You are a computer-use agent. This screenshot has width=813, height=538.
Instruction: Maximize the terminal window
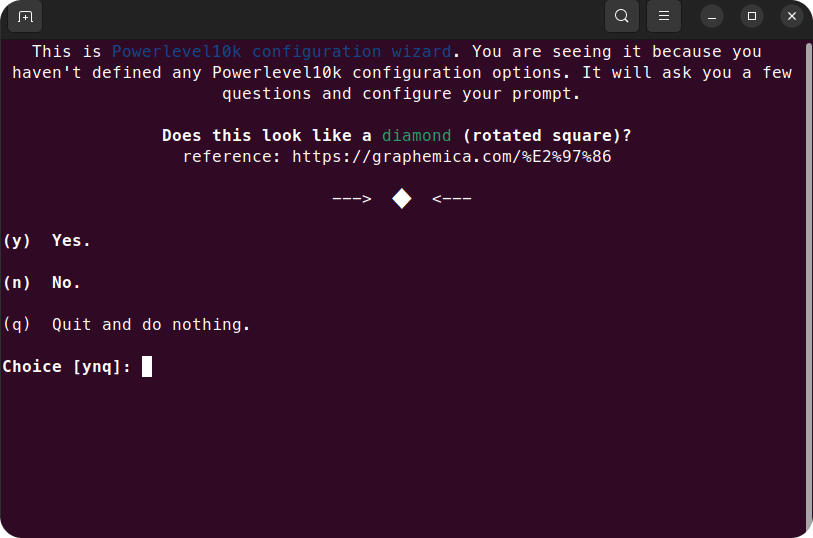click(x=752, y=16)
